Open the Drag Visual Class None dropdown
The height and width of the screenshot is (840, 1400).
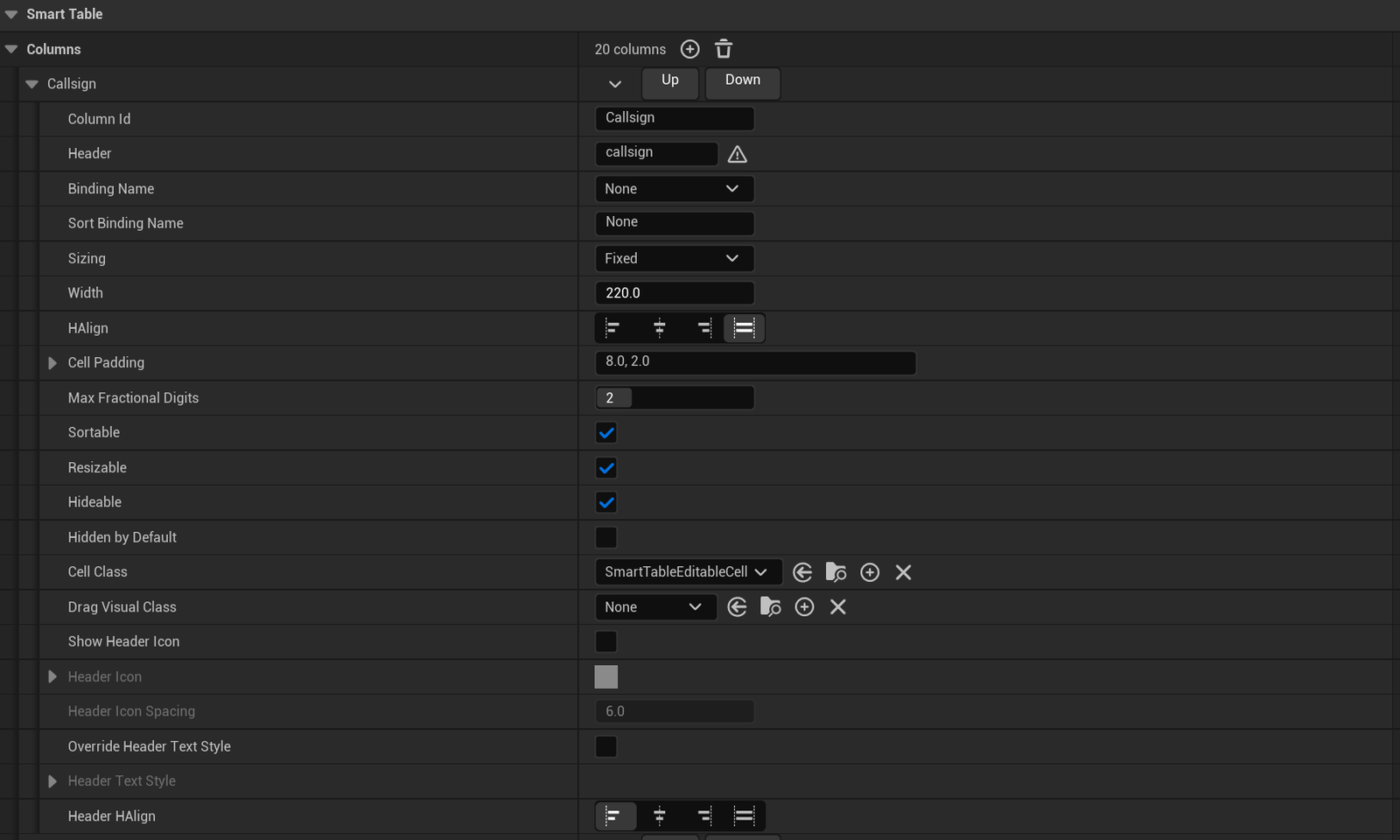click(x=655, y=607)
